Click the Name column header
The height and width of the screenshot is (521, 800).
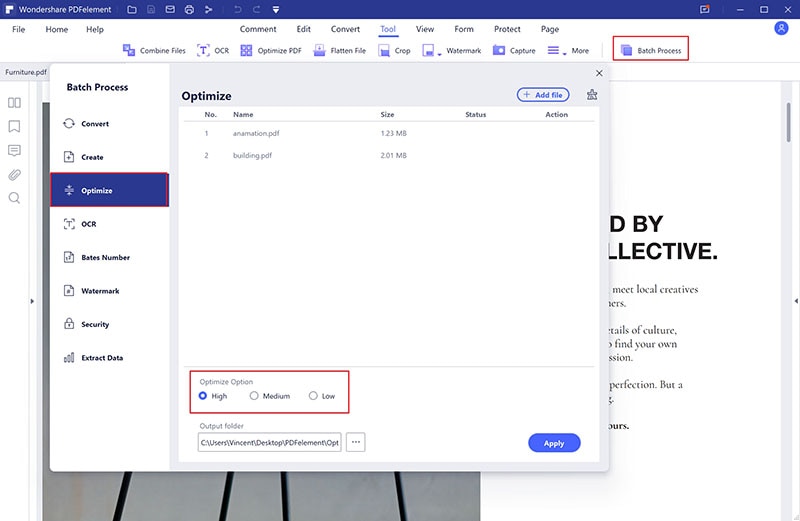click(243, 114)
